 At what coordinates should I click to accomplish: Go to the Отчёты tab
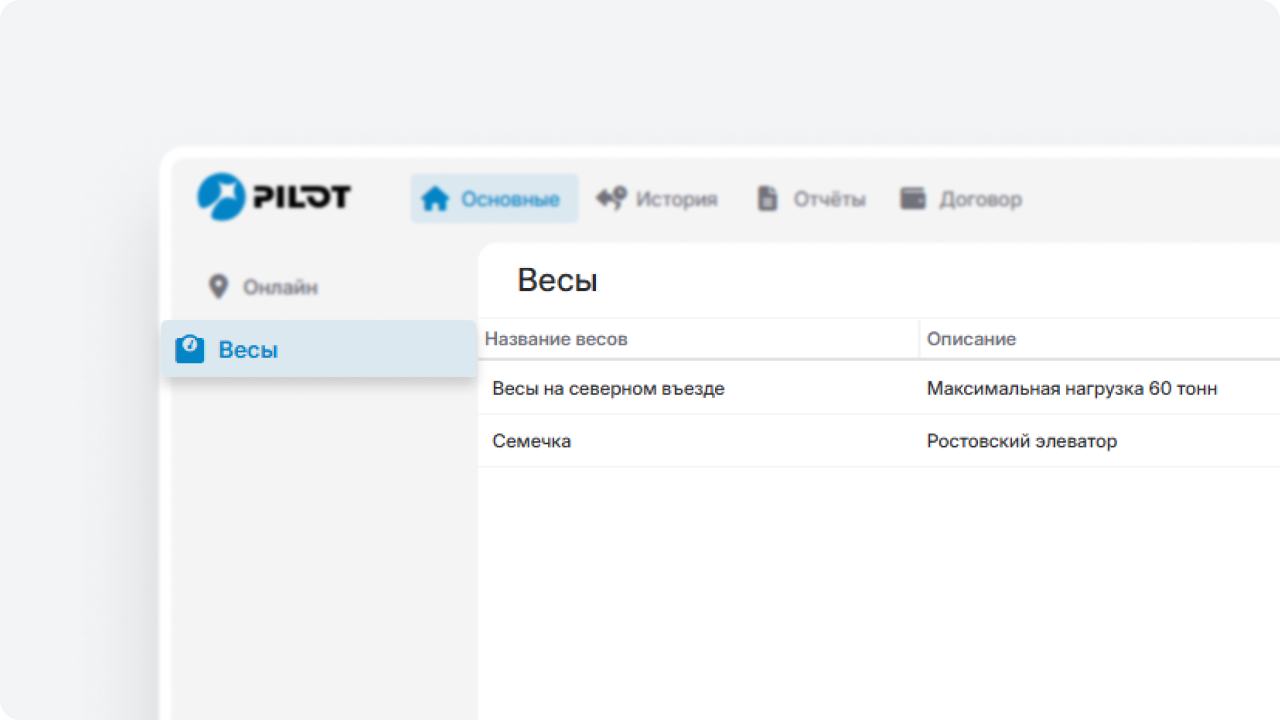pyautogui.click(x=829, y=199)
